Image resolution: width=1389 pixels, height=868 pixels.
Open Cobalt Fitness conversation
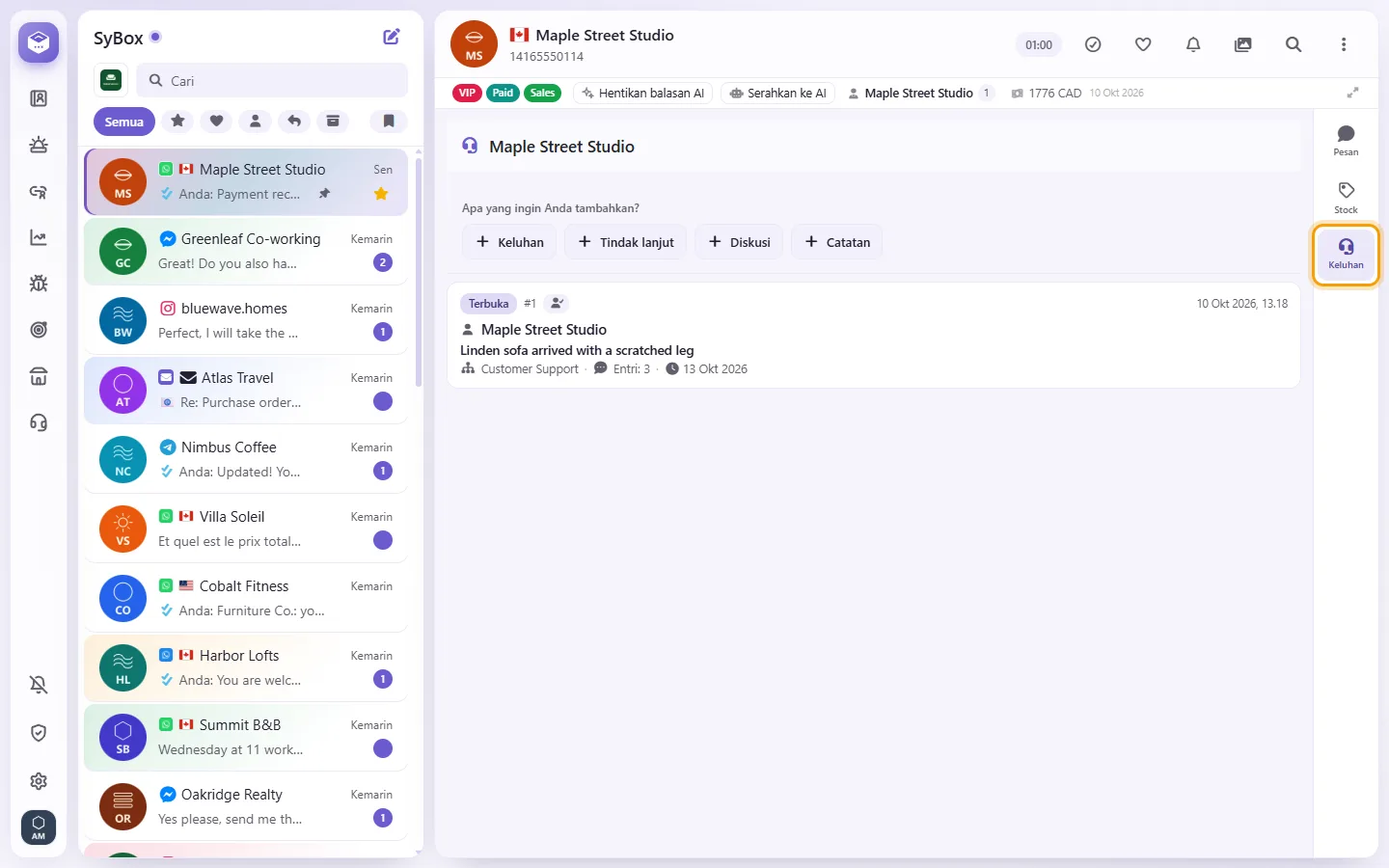[246, 598]
